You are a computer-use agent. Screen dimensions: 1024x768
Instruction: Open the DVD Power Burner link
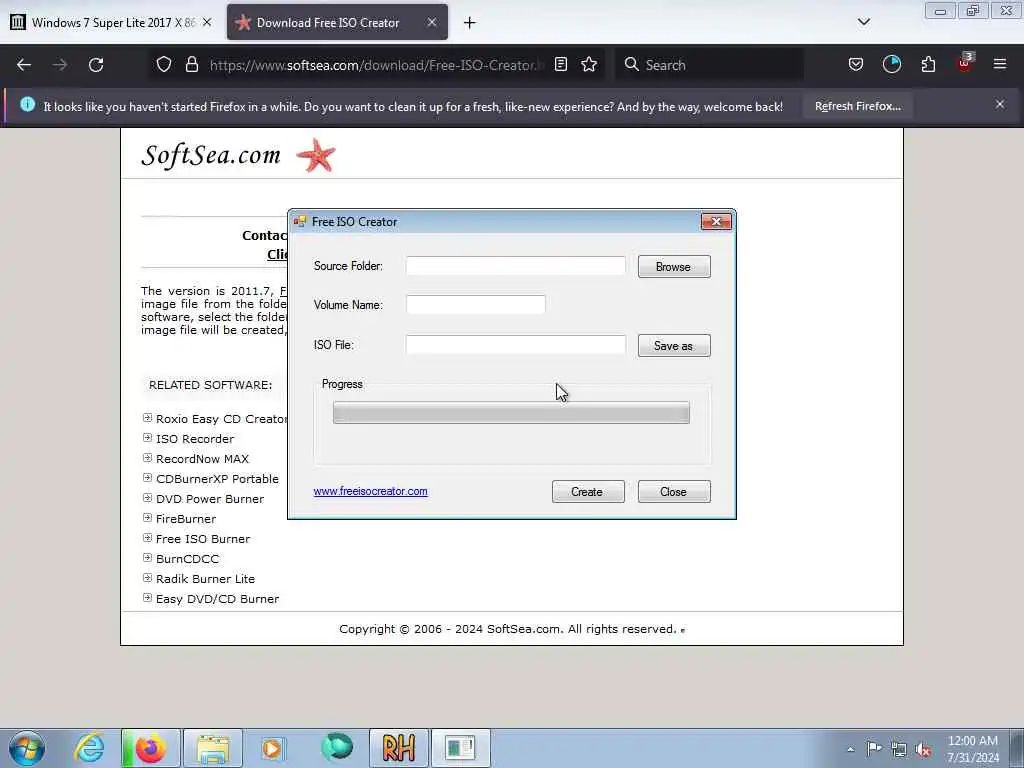point(210,499)
